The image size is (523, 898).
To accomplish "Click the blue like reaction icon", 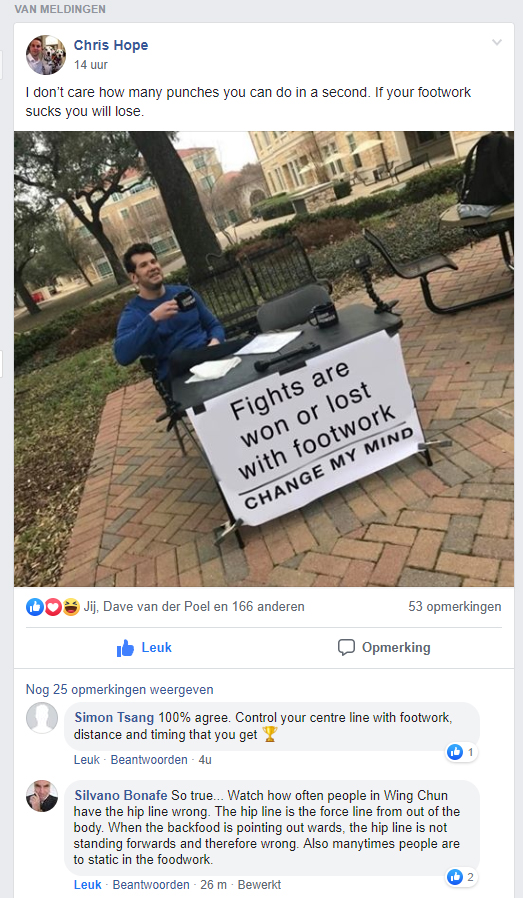I will coord(34,606).
